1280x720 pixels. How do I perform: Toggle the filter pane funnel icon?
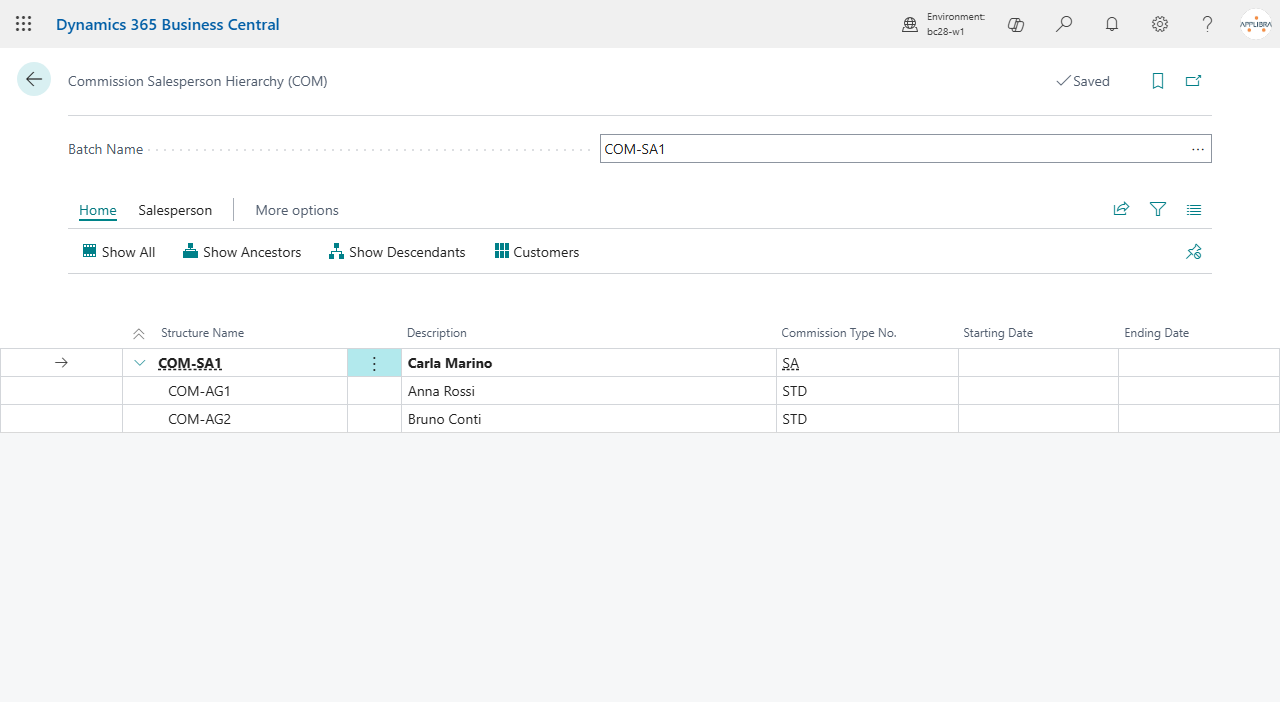click(x=1158, y=209)
